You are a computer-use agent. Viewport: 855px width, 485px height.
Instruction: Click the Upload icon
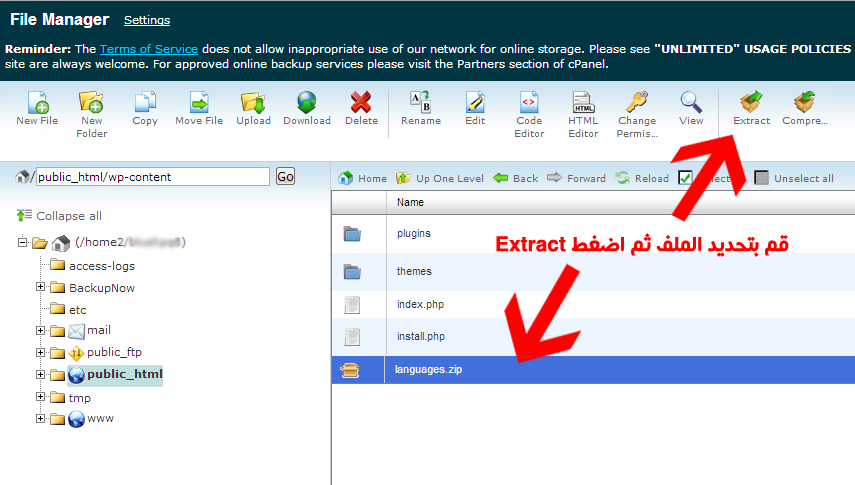(253, 103)
